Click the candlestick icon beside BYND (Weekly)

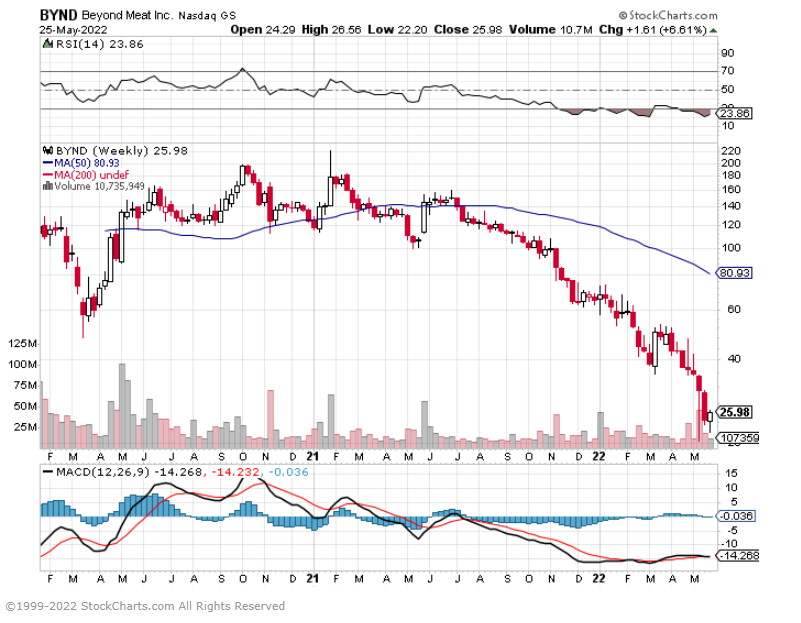coord(48,151)
